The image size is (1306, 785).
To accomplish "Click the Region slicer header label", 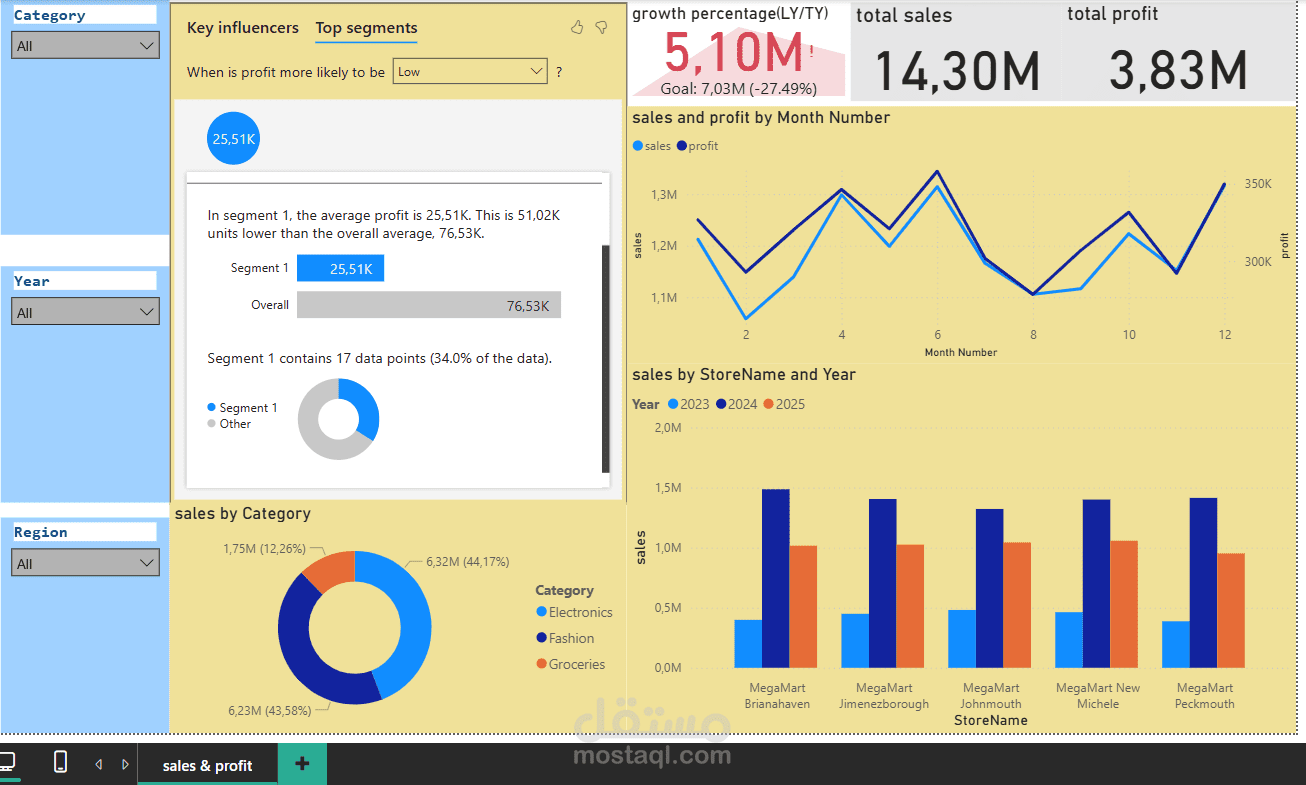I will tap(41, 532).
